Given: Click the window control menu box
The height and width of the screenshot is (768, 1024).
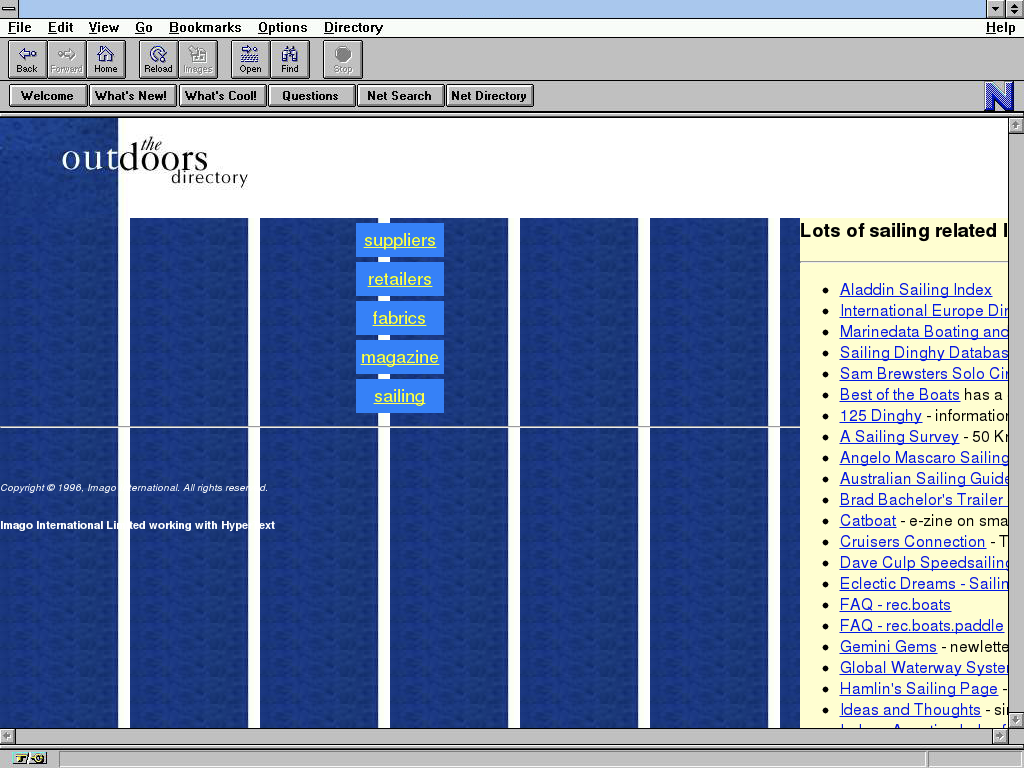Looking at the screenshot, I should coord(9,9).
